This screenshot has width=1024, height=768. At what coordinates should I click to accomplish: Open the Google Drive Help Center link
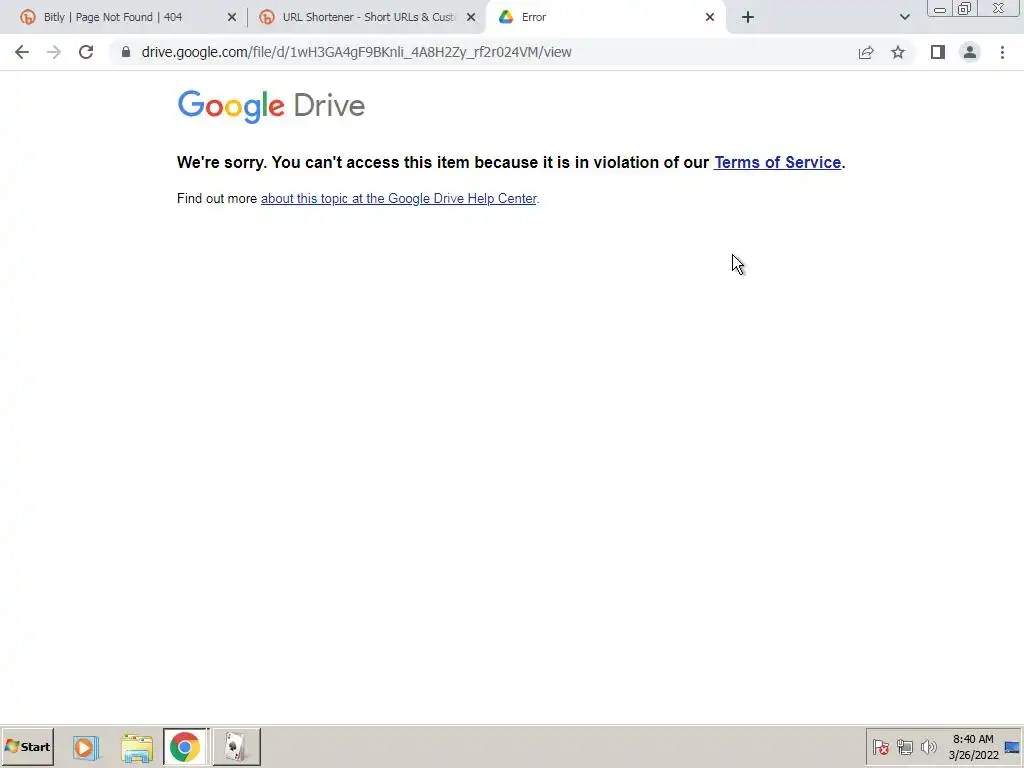point(398,199)
